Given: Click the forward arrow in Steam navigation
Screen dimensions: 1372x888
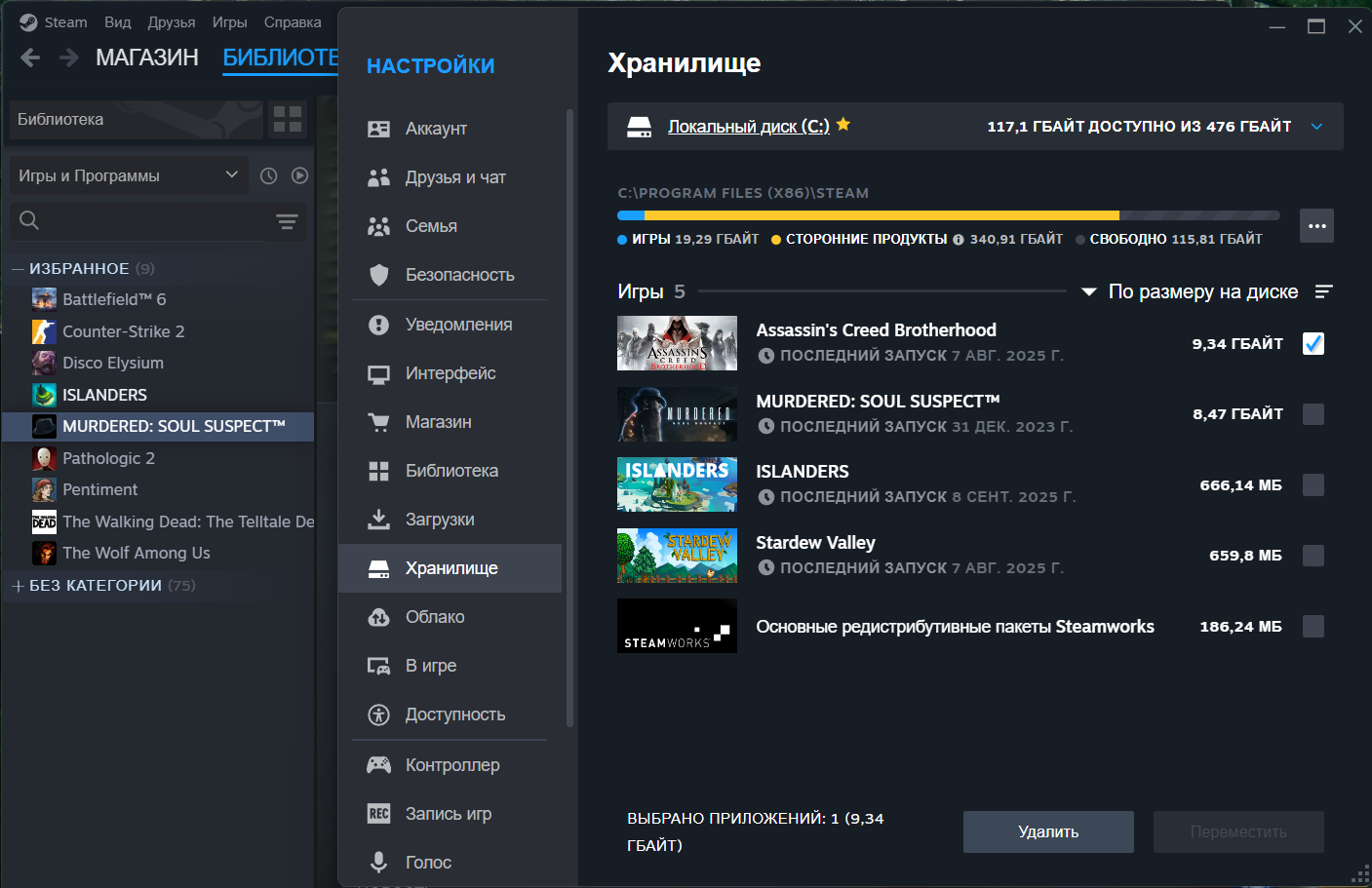Looking at the screenshot, I should 69,58.
